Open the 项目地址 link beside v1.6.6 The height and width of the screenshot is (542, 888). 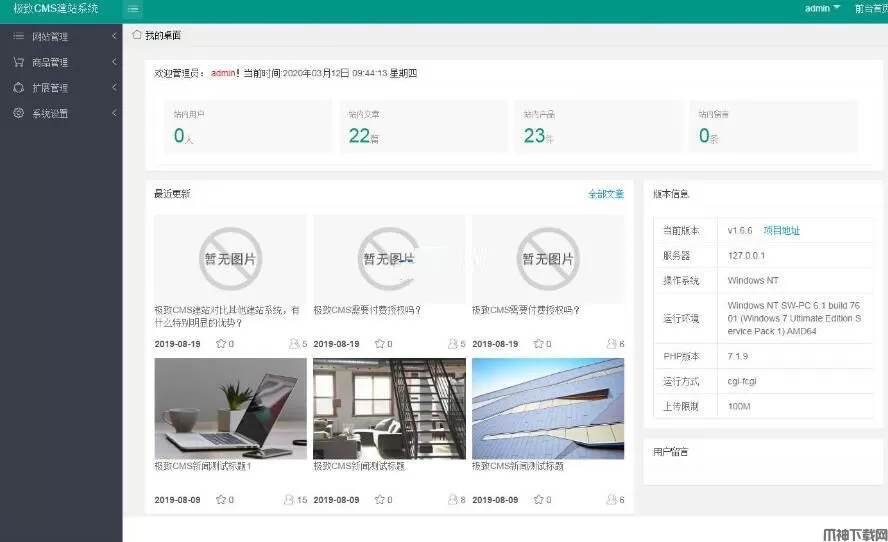click(x=782, y=230)
